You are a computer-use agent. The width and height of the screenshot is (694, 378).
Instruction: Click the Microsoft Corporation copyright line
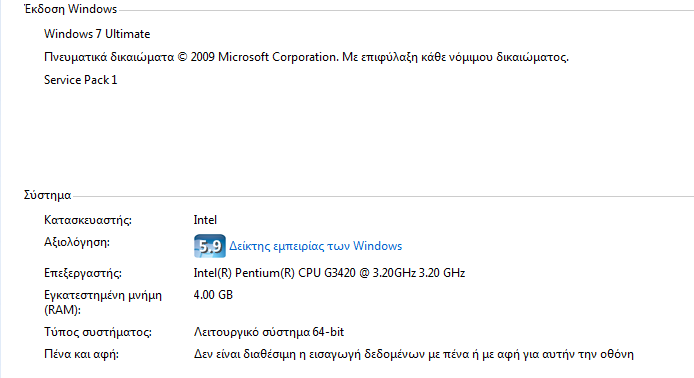pyautogui.click(x=306, y=57)
